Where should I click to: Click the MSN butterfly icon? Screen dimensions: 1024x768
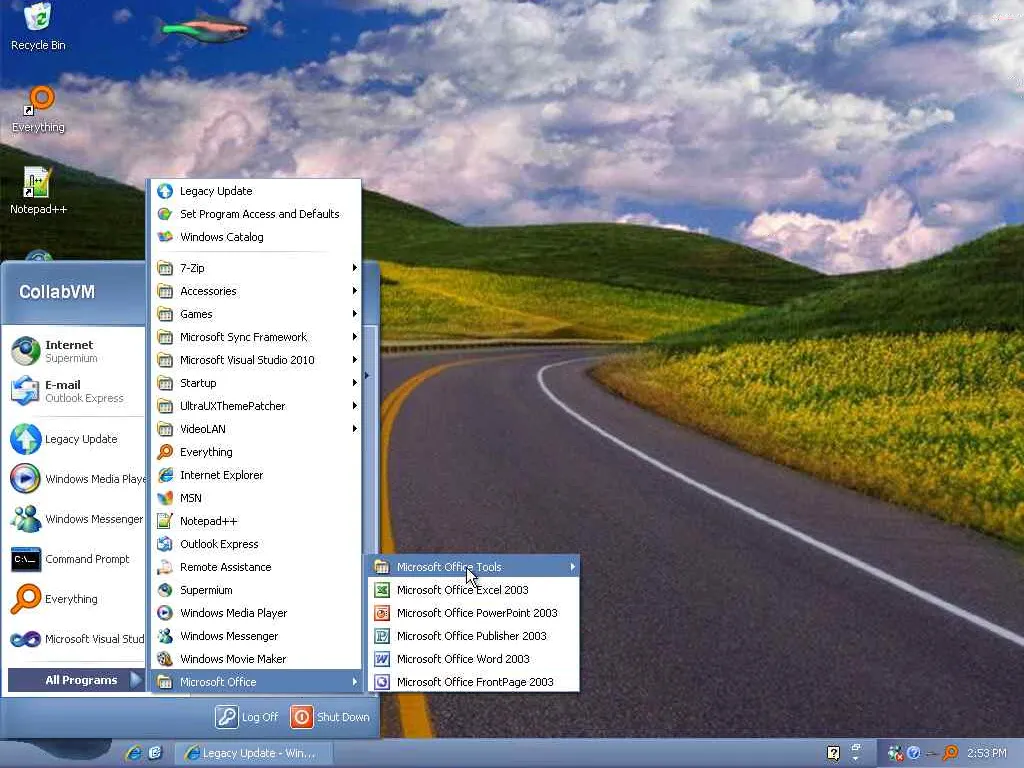(165, 498)
